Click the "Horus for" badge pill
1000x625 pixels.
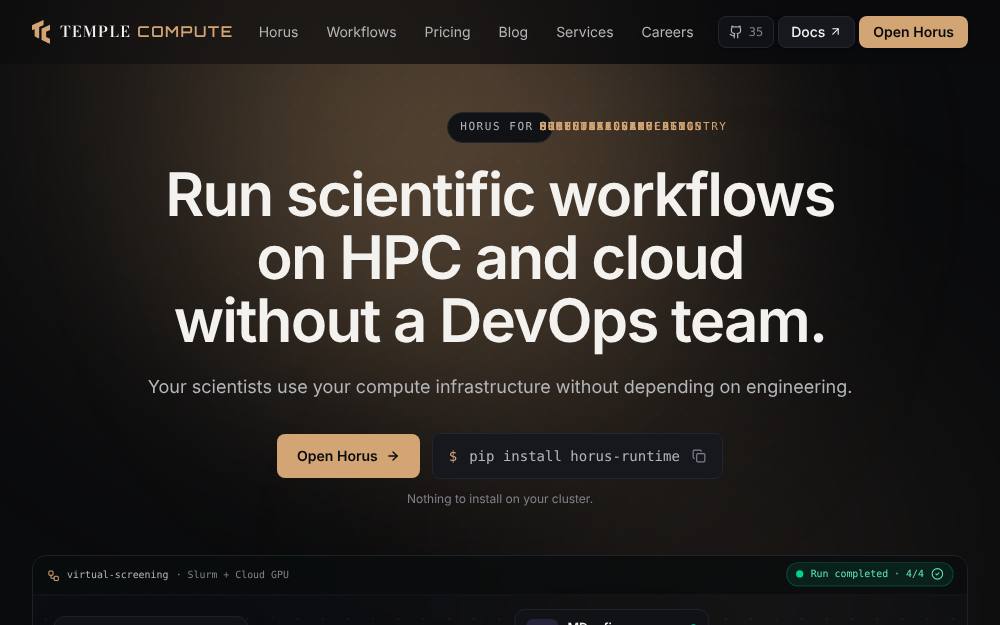click(x=500, y=126)
